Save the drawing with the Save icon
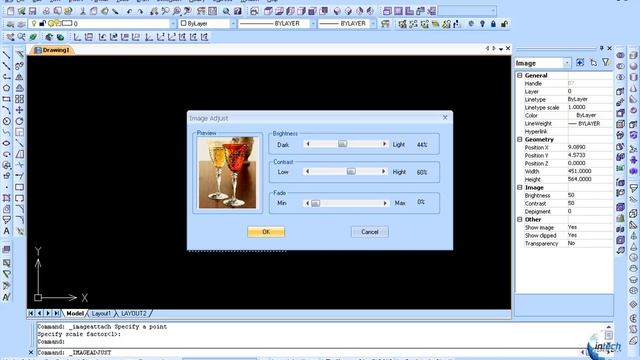This screenshot has height=360, width=640. point(32,11)
